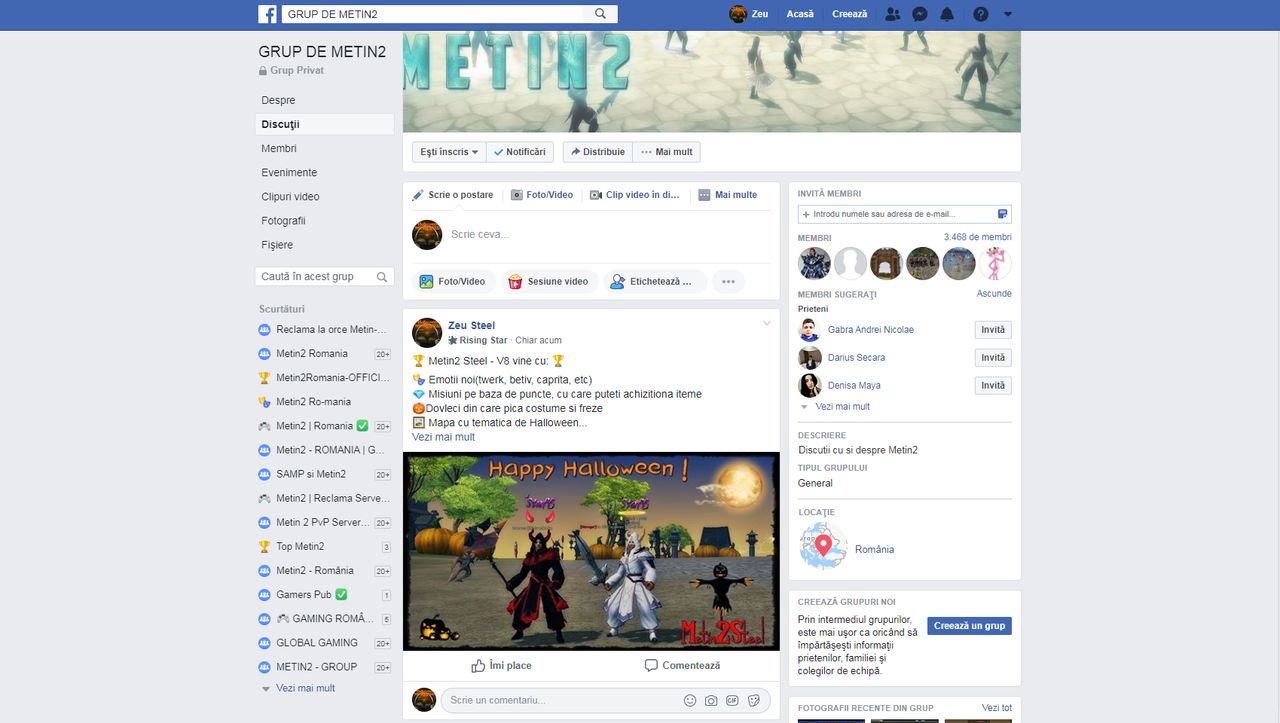Add a GIF to the comment
The height and width of the screenshot is (723, 1280).
pyautogui.click(x=732, y=700)
